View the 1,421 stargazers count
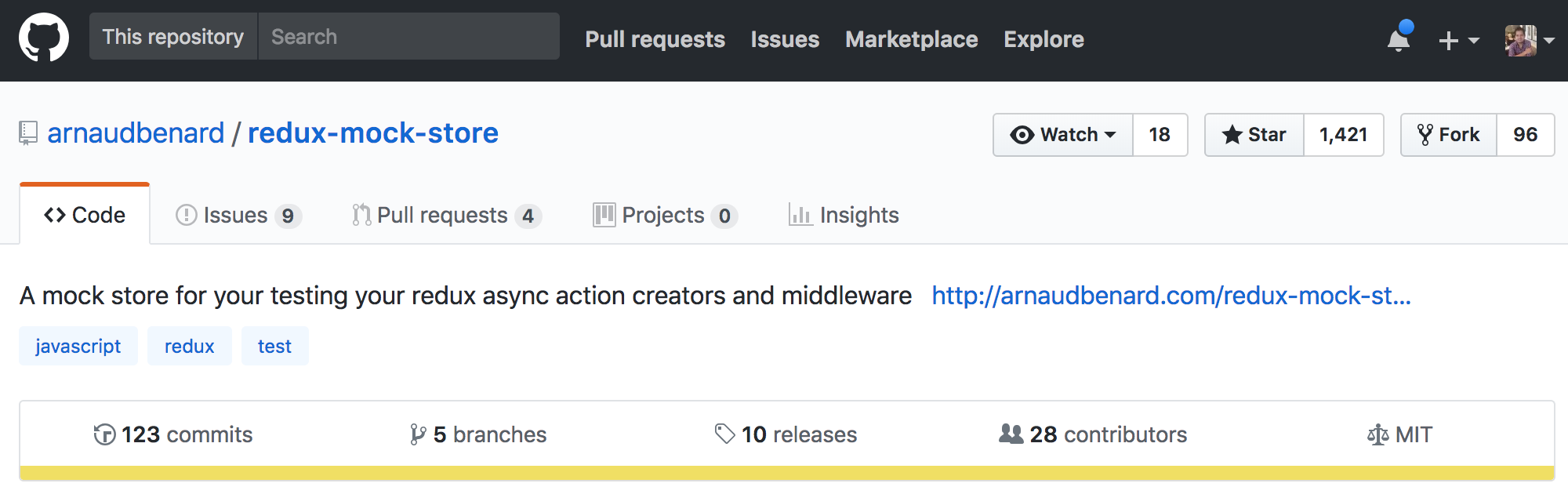Viewport: 1568px width, 494px height. pyautogui.click(x=1343, y=135)
